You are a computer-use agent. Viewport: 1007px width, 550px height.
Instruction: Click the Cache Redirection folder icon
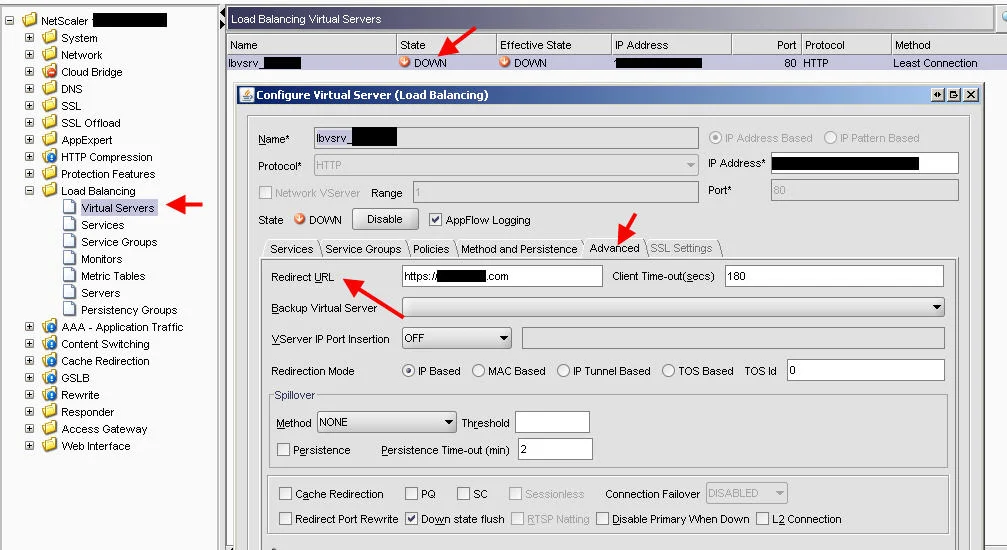49,360
